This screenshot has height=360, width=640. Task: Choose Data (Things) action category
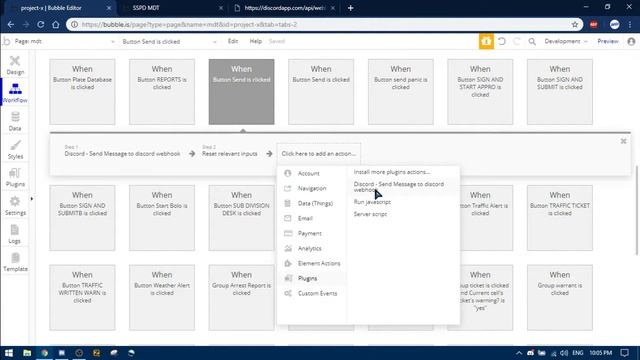coord(311,203)
